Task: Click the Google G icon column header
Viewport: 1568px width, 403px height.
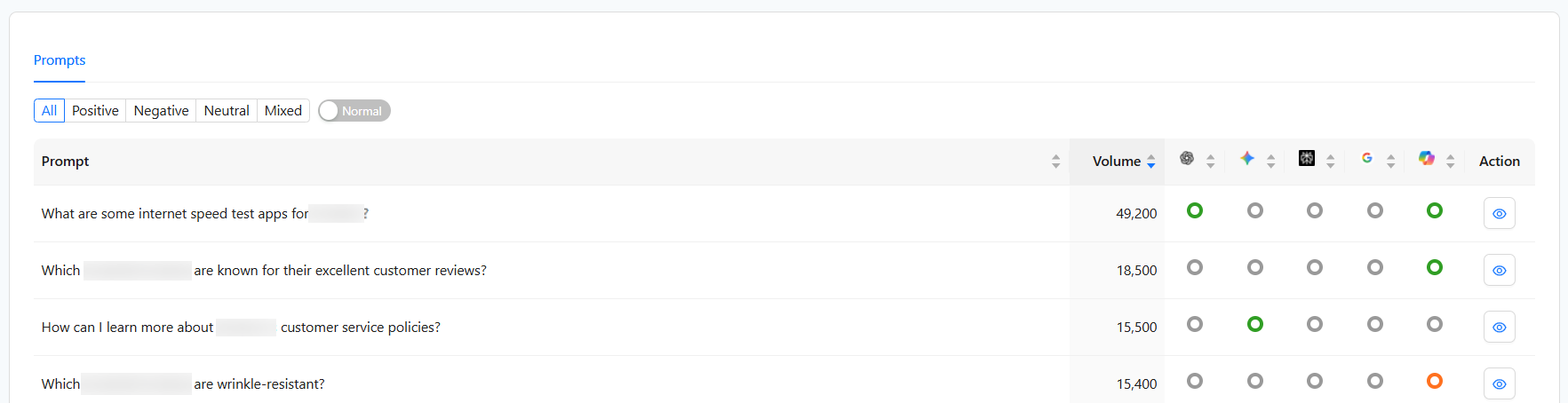Action: tap(1367, 159)
